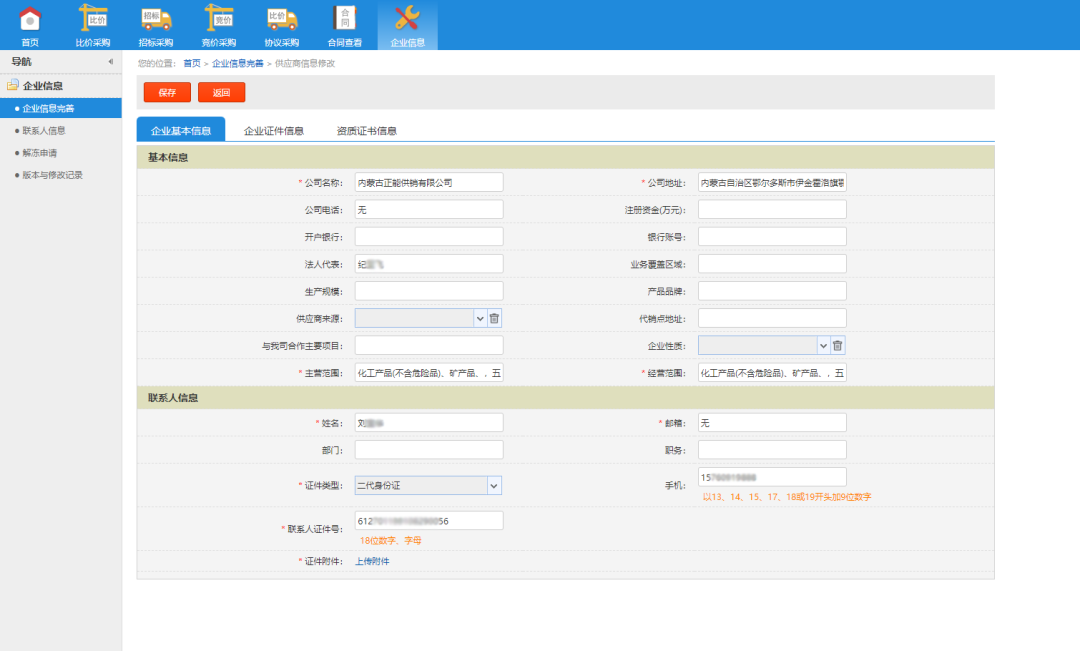Select 联系人信息 in sidebar
Viewport: 1080px width, 651px height.
click(43, 130)
